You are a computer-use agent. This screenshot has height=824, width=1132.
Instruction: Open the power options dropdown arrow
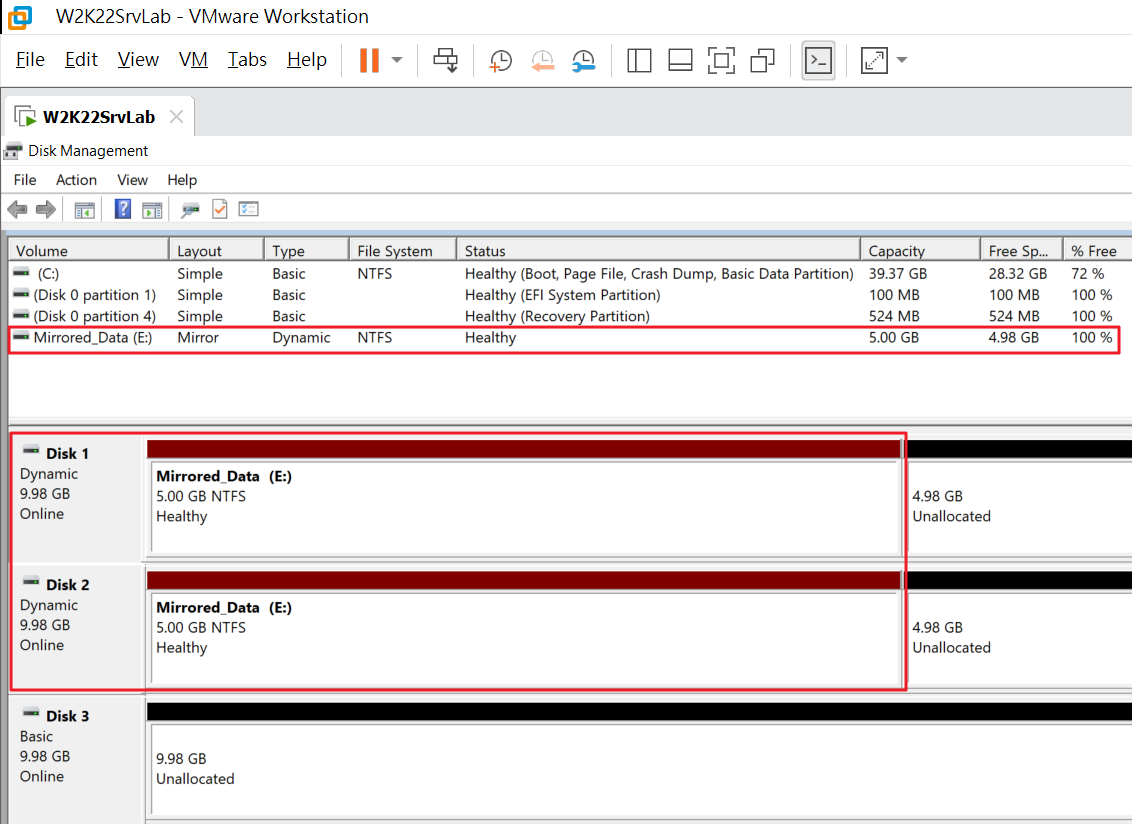(397, 60)
